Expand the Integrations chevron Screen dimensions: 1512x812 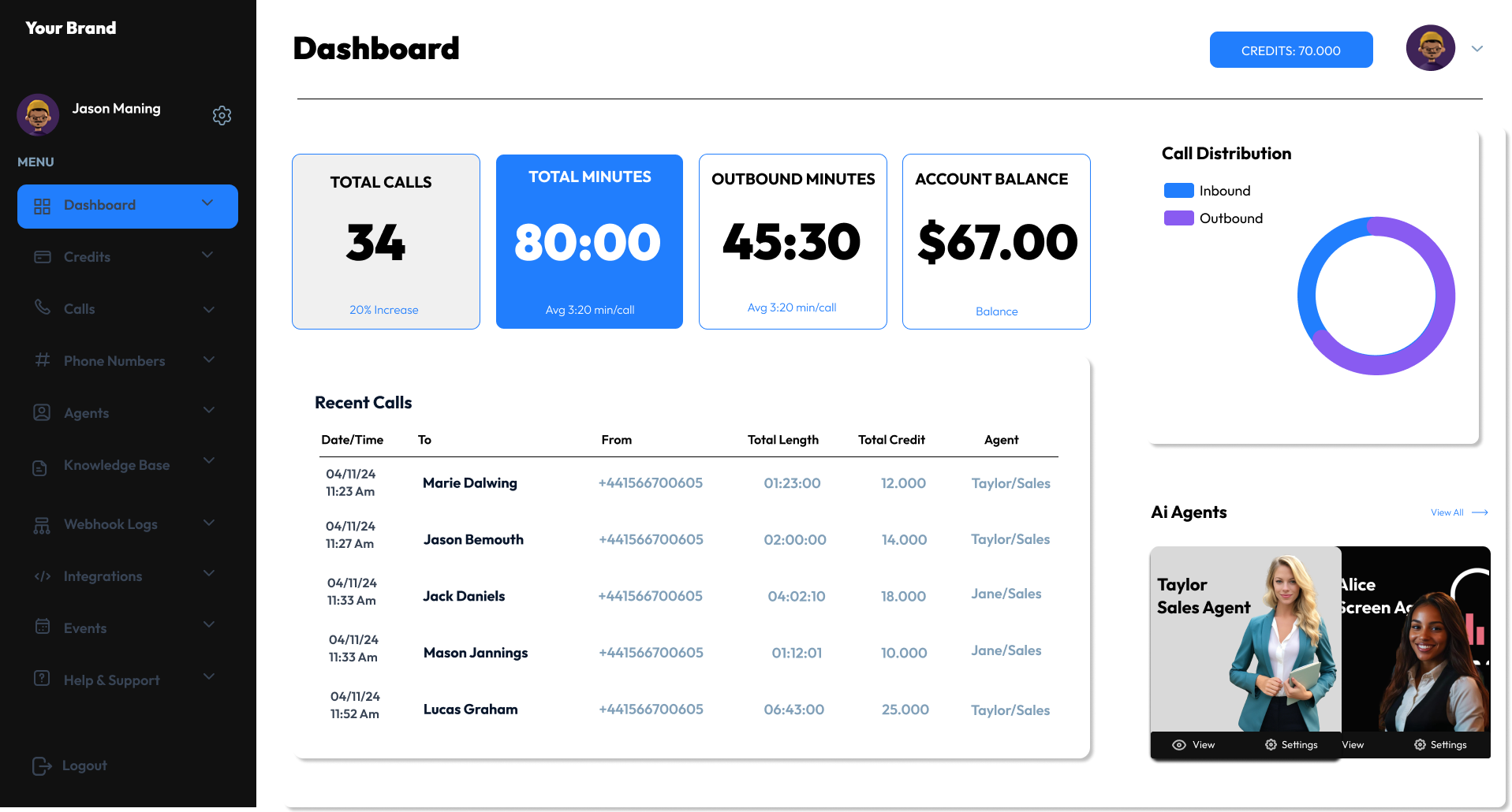208,573
